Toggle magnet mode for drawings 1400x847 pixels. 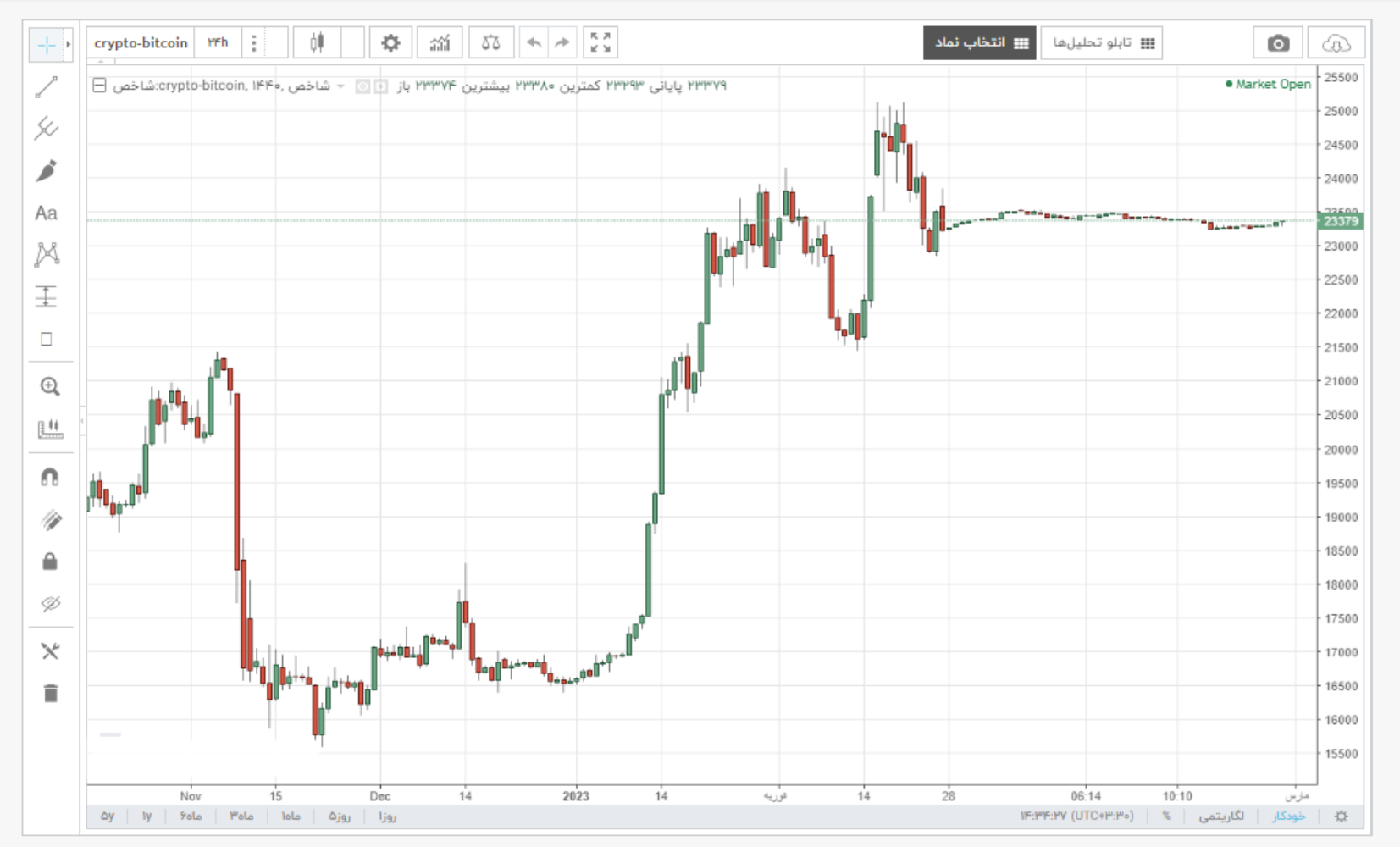[x=50, y=477]
